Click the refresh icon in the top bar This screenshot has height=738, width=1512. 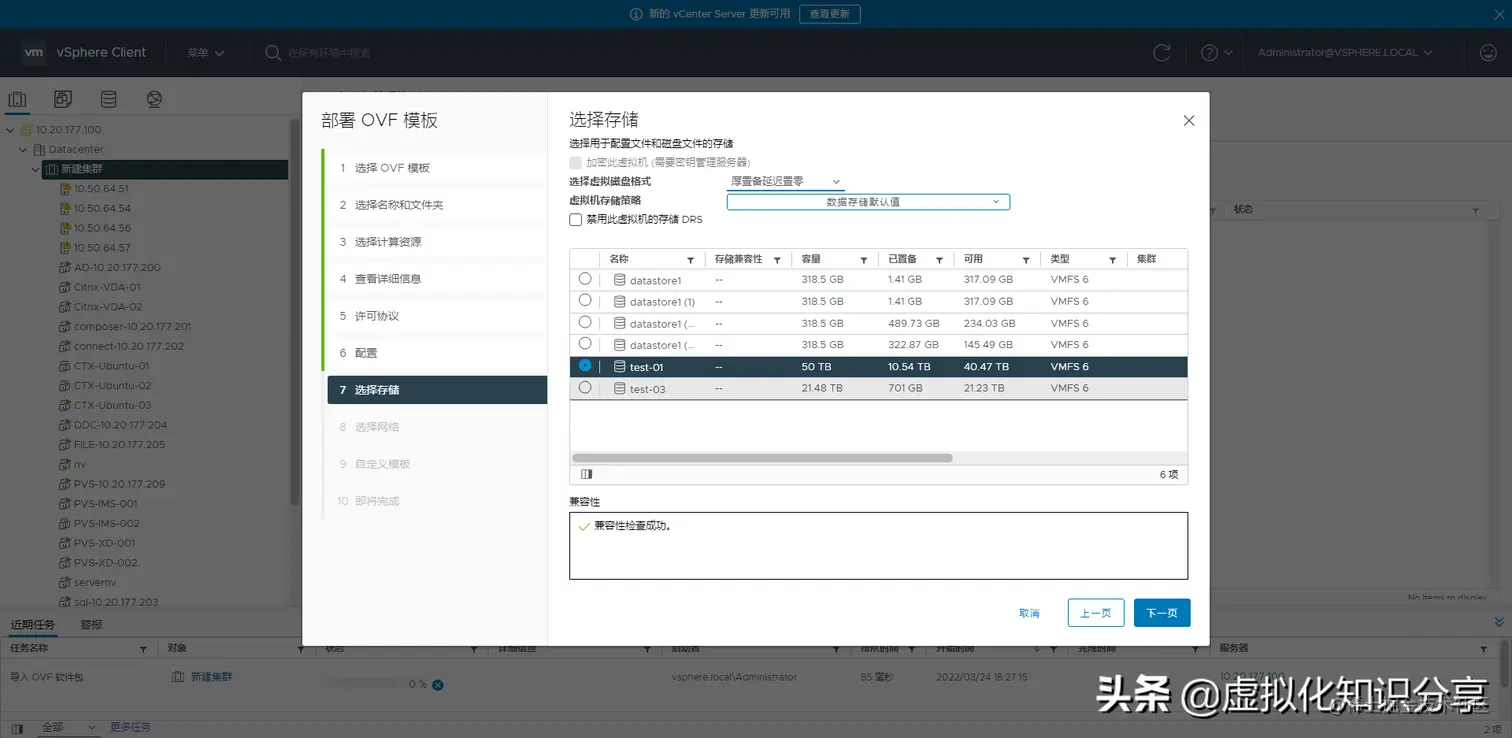[x=1162, y=52]
